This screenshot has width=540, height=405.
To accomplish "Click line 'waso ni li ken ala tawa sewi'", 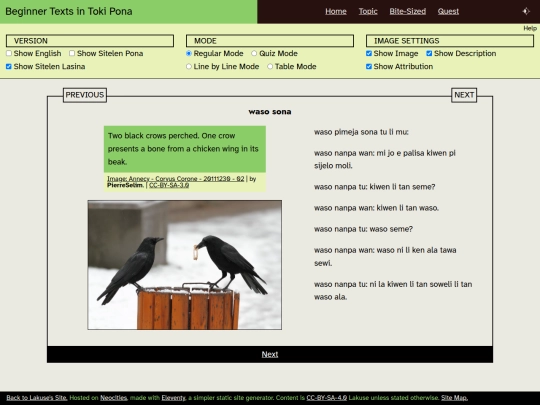I will pyautogui.click(x=385, y=257).
